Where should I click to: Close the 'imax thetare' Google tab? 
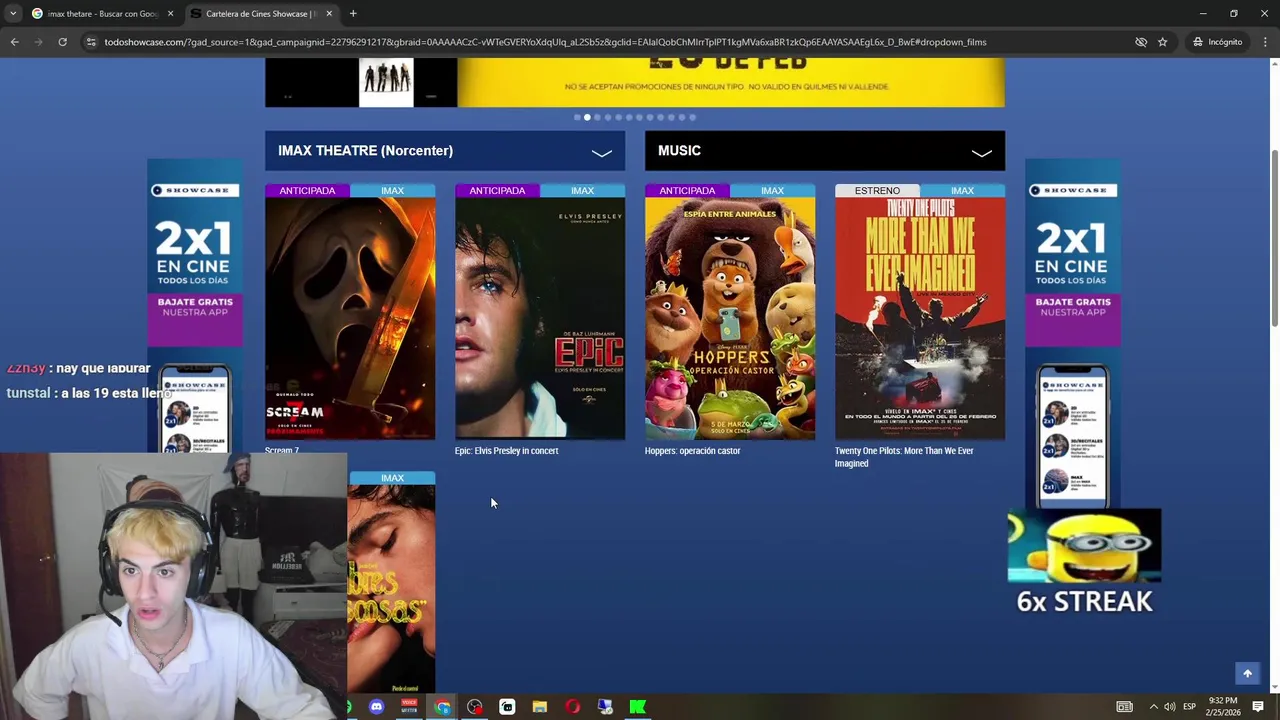(170, 13)
